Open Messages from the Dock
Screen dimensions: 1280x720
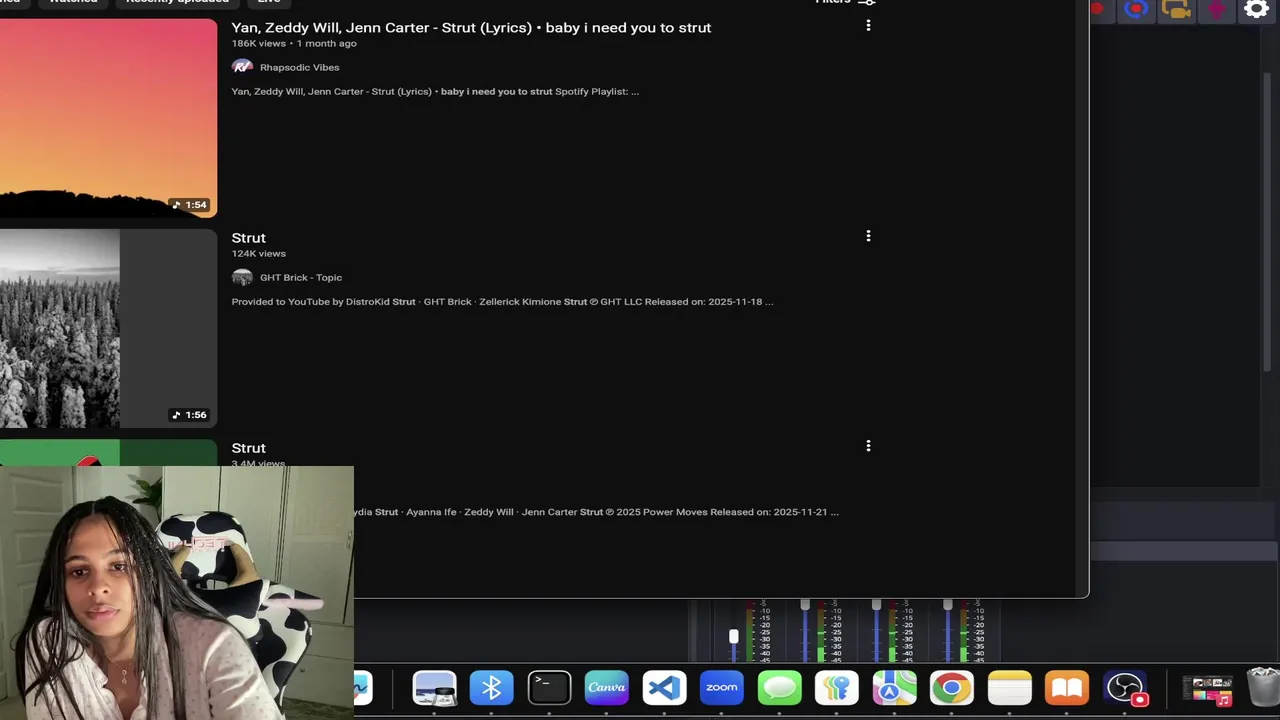click(x=779, y=688)
